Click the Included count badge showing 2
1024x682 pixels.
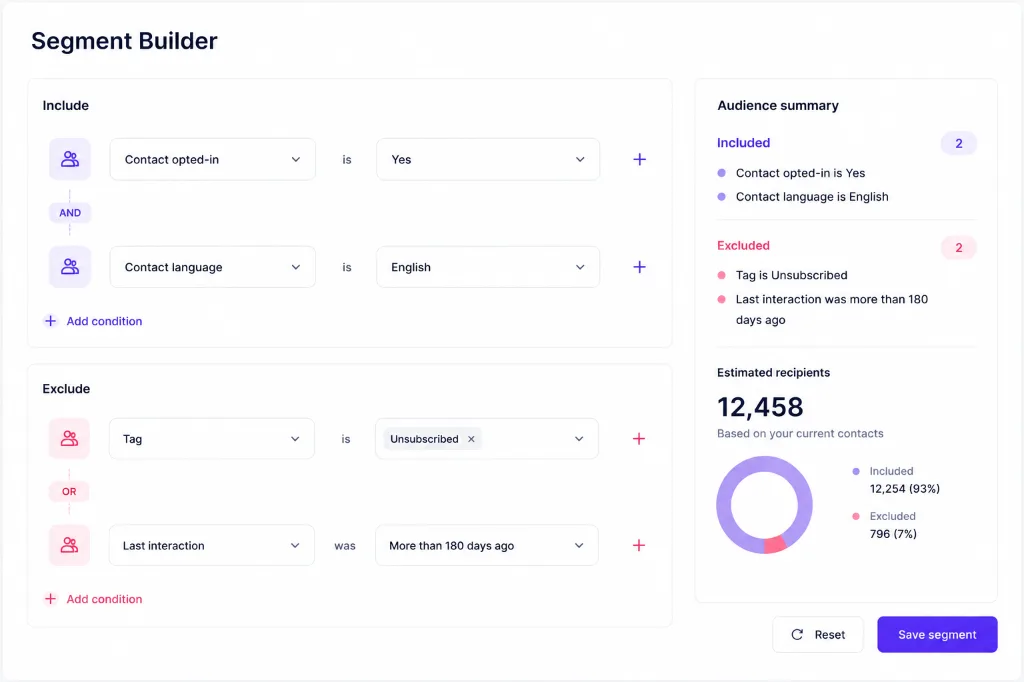pos(959,144)
